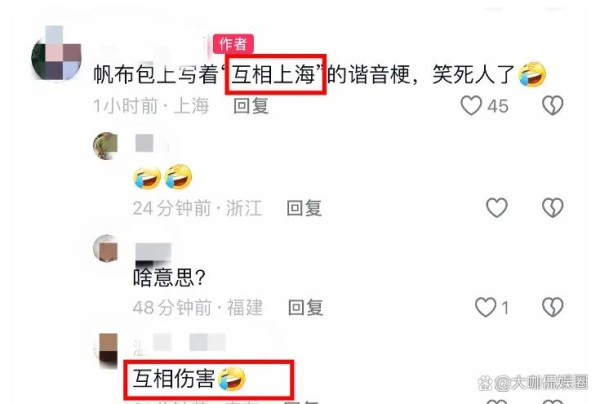
Task: Open avatar of the 啥意思 commenter
Action: click(105, 249)
